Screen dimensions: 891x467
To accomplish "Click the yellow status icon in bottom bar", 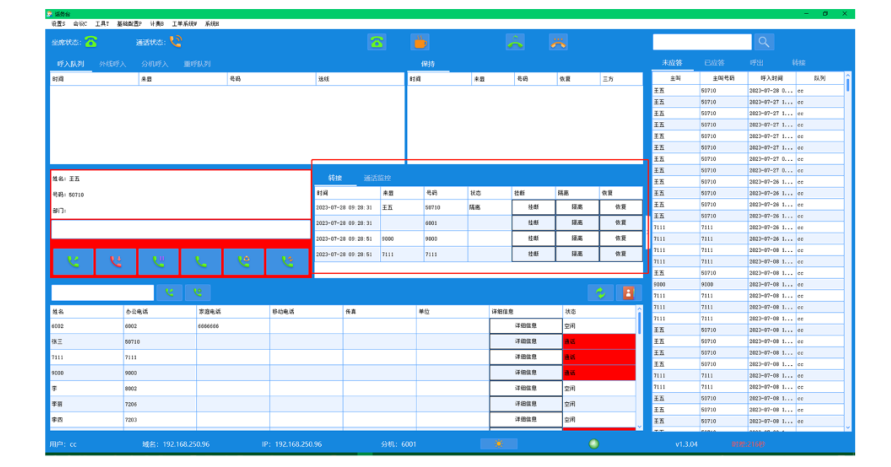I will (x=498, y=443).
